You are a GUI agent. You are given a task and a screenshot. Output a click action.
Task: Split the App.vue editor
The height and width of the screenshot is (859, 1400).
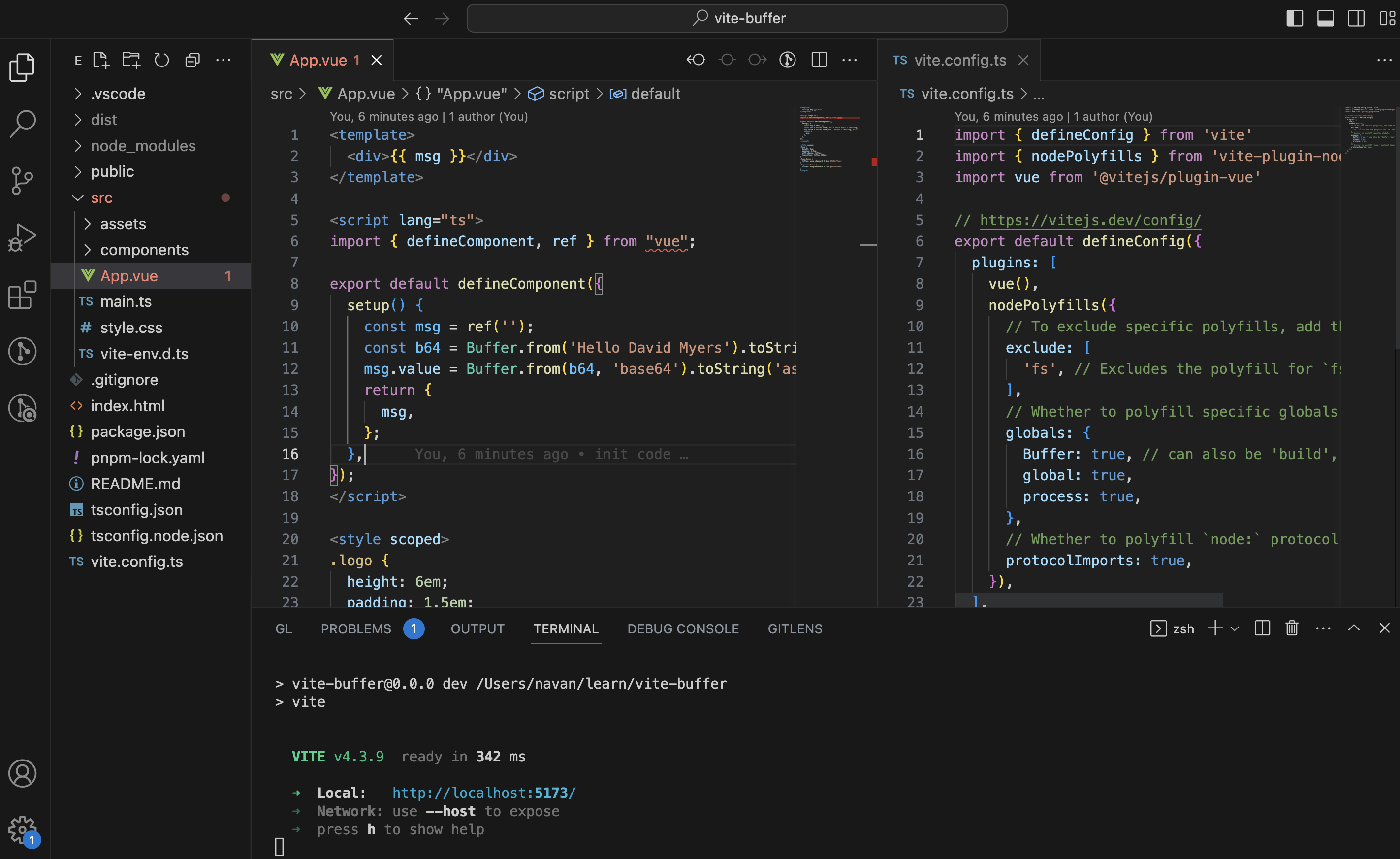pos(818,60)
